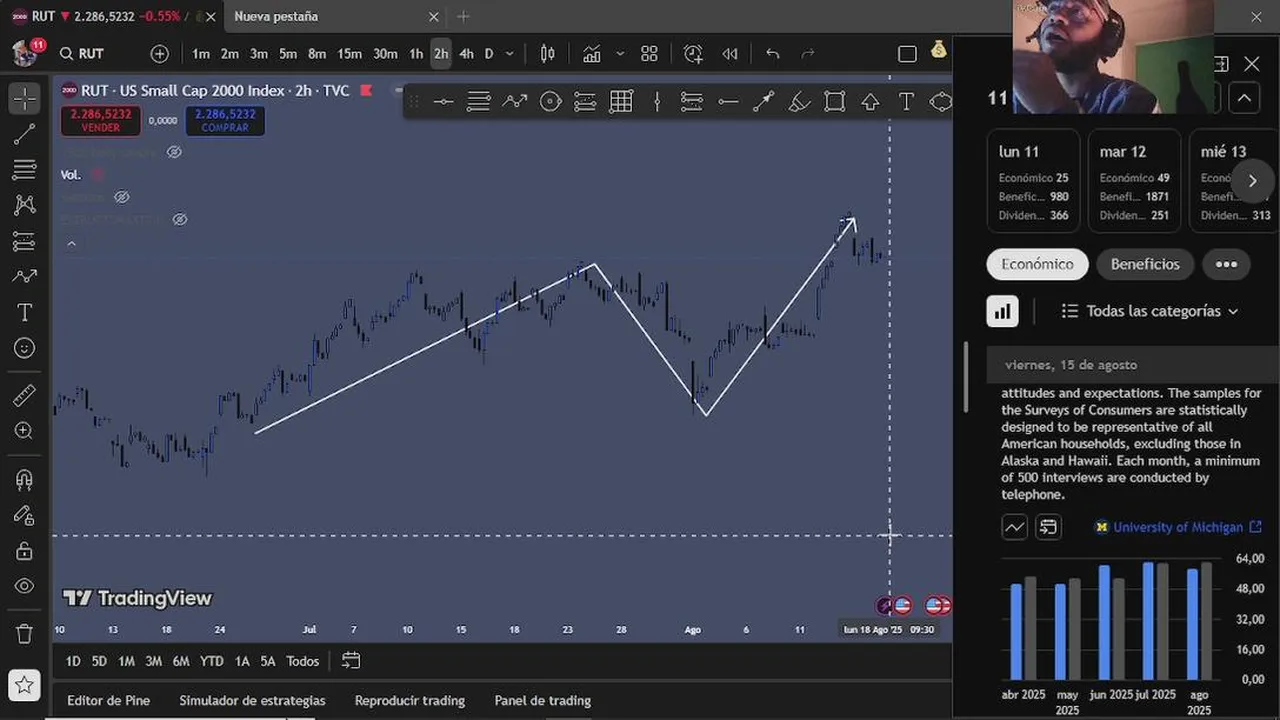Toggle hide all drawings eye icon

[25, 586]
